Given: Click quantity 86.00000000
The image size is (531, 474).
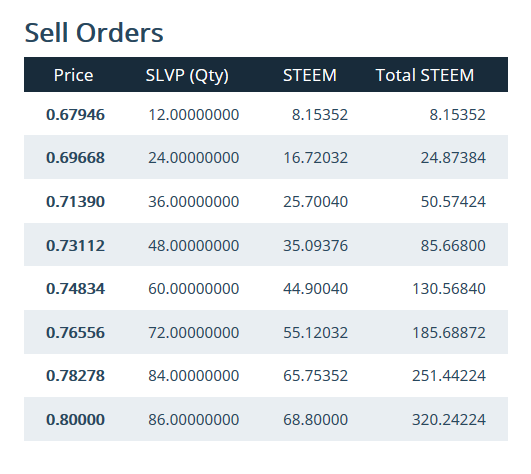Looking at the screenshot, I should (194, 419).
